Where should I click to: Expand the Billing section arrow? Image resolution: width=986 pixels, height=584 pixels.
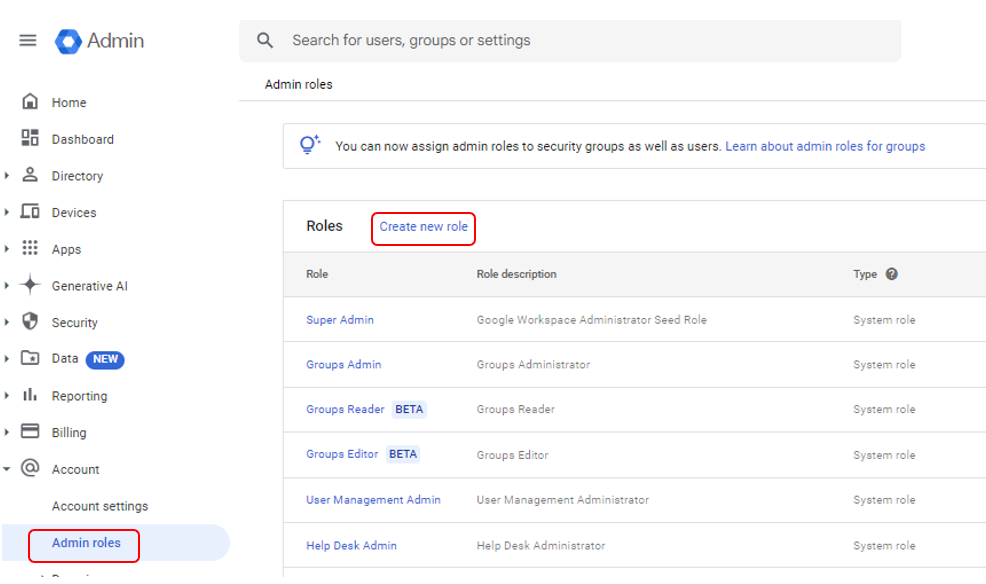6,432
